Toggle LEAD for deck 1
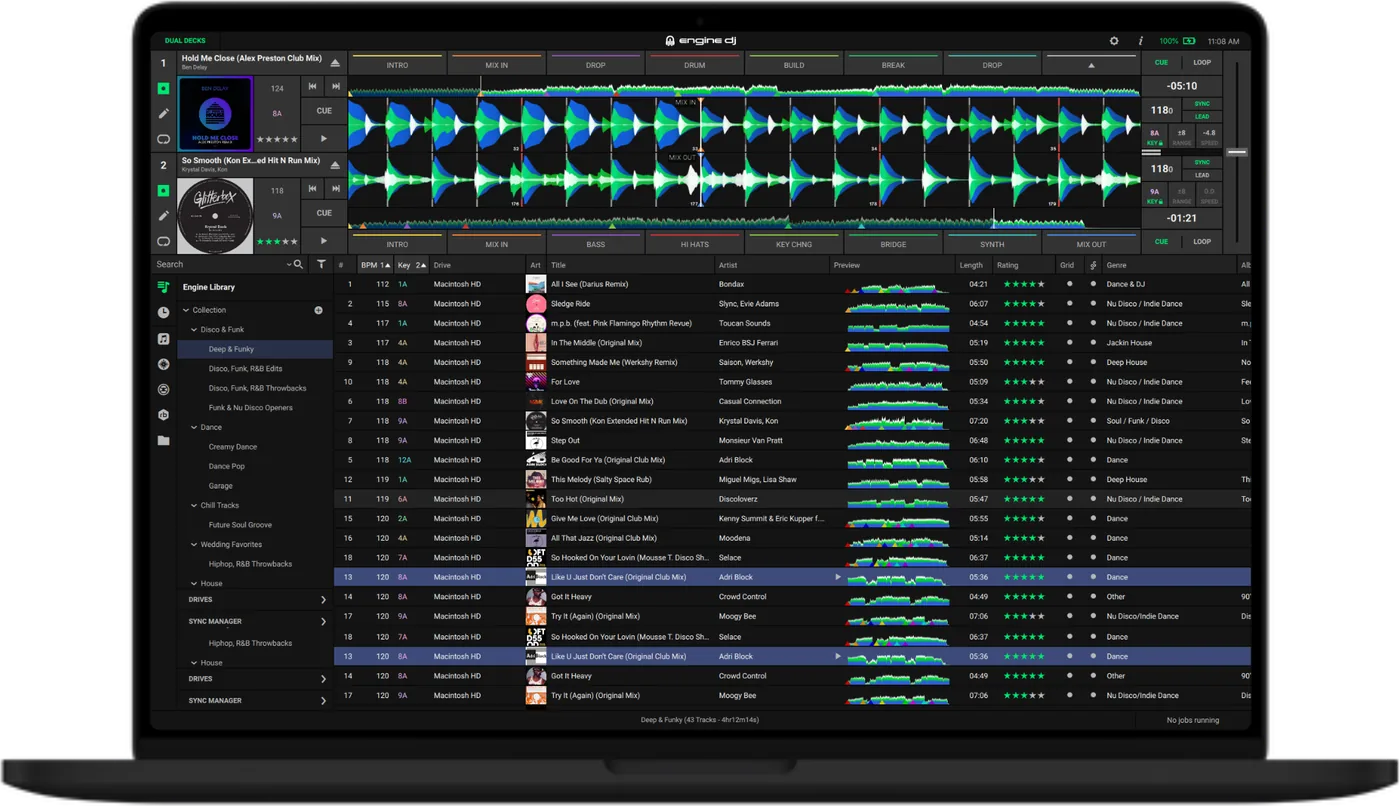Screen dimensions: 1400x806 click(1202, 117)
